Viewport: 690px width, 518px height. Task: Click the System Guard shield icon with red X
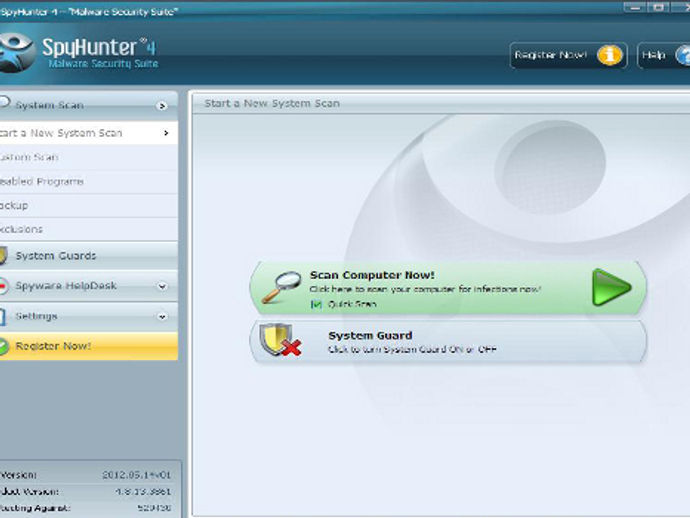click(x=280, y=341)
